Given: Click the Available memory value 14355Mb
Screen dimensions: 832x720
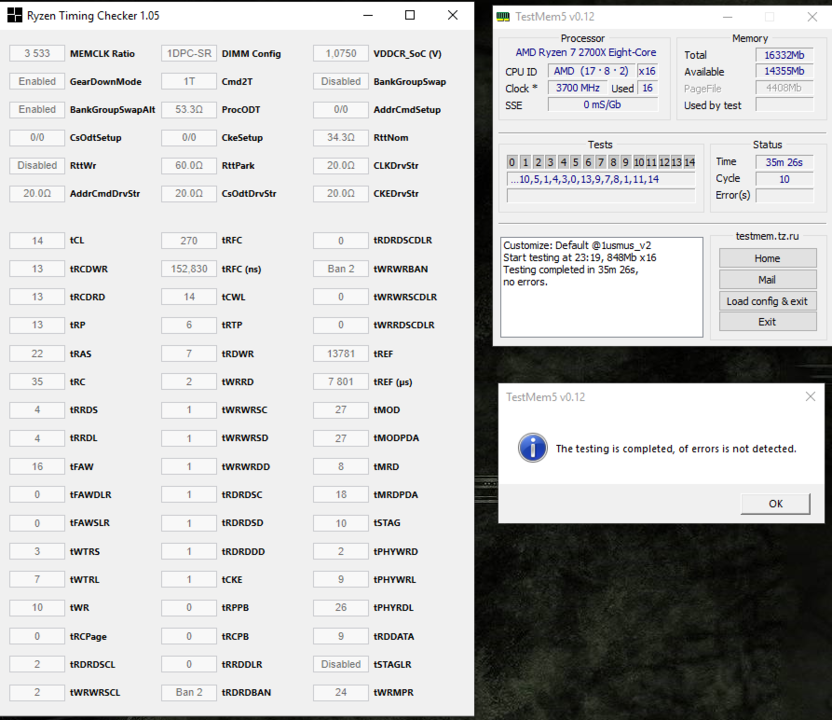Looking at the screenshot, I should 784,71.
